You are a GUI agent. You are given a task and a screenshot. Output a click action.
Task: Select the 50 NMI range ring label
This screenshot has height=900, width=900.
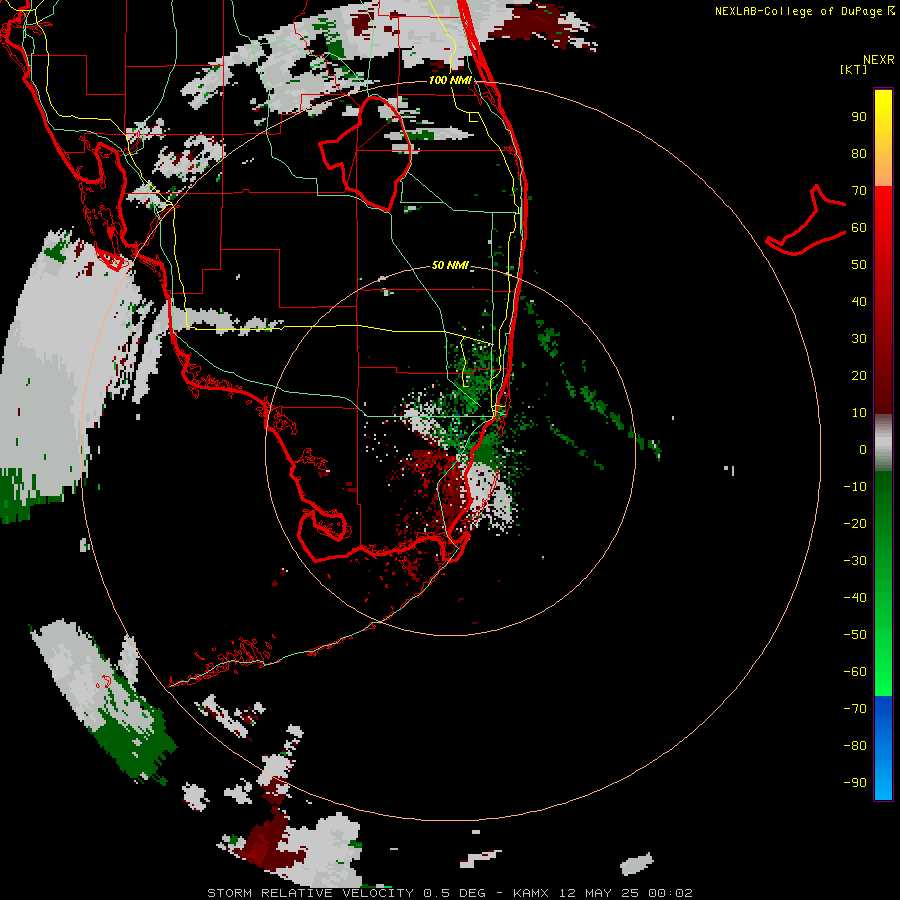pyautogui.click(x=450, y=265)
